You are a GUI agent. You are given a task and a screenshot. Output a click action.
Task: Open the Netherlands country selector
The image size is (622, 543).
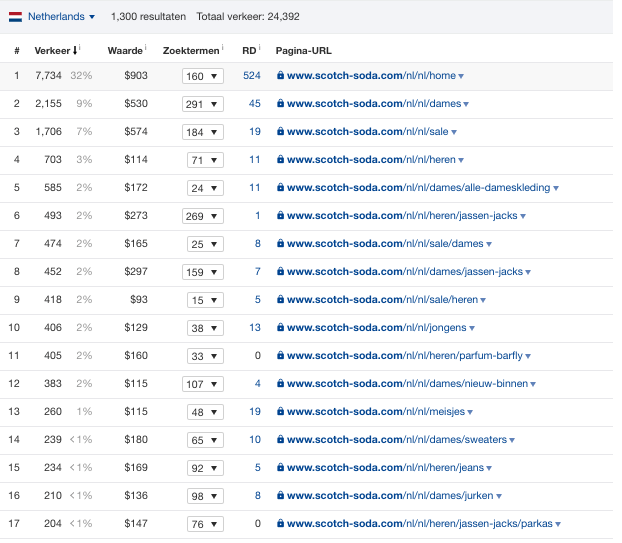61,17
